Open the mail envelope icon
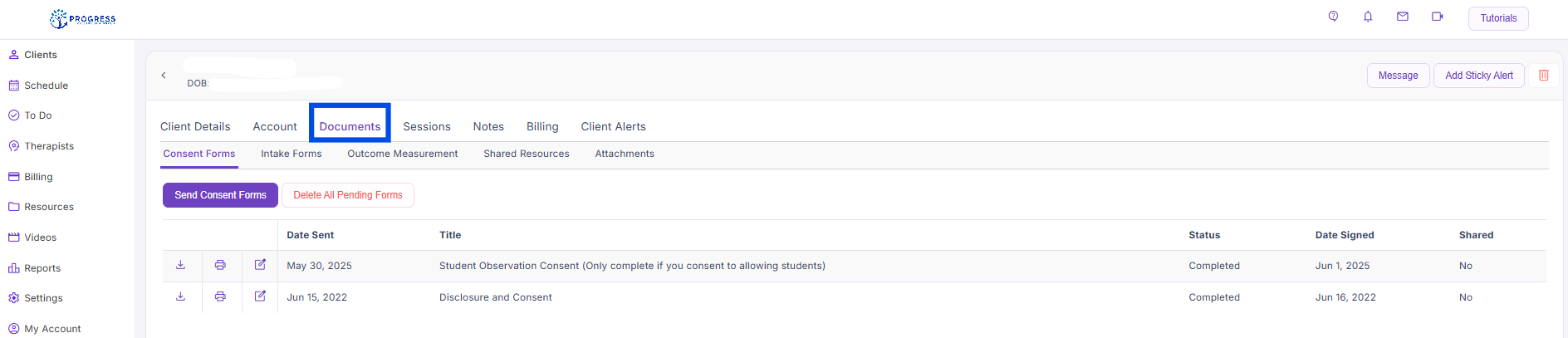Image resolution: width=1568 pixels, height=338 pixels. [x=1403, y=17]
